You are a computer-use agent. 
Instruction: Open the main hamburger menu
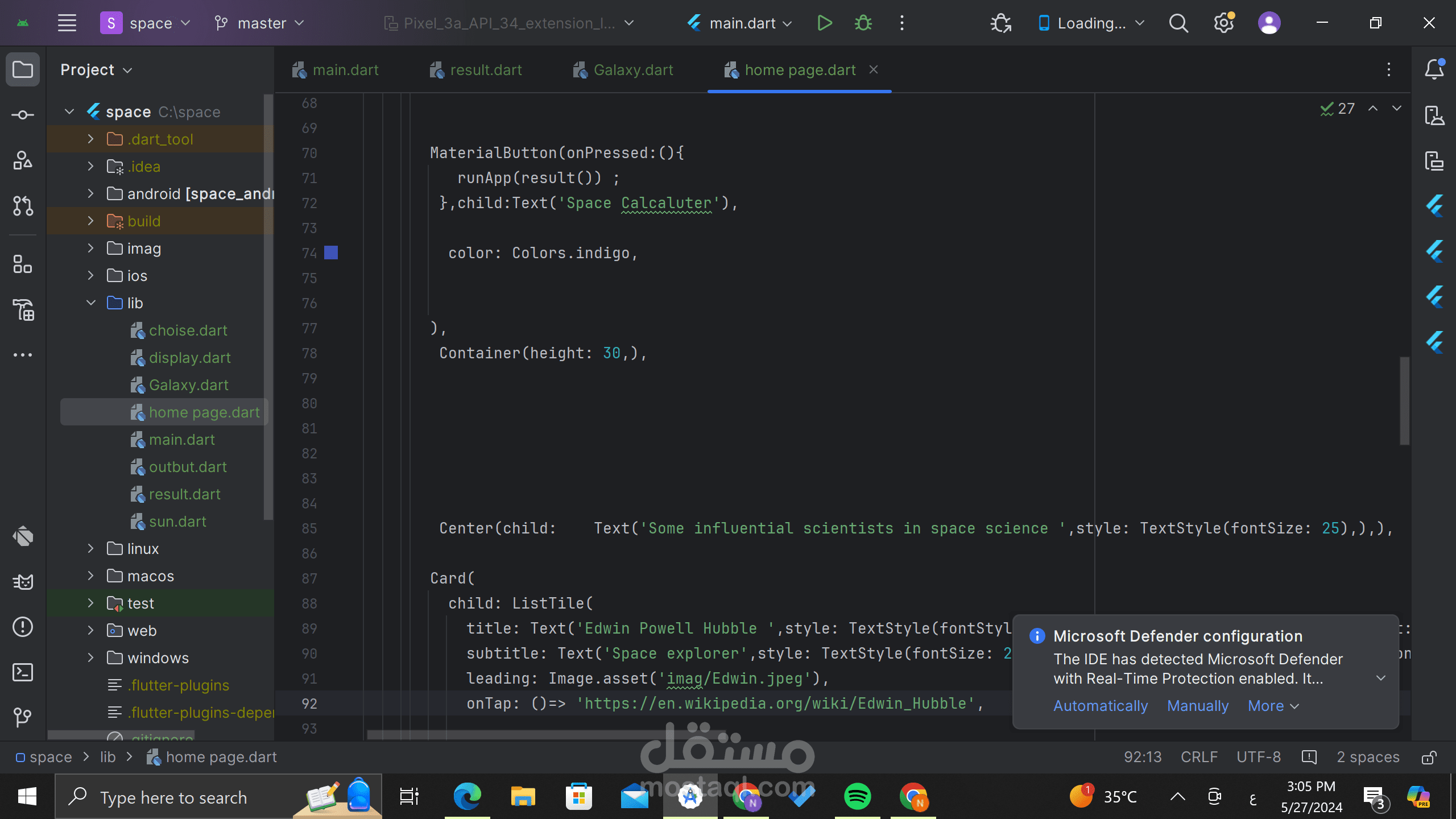tap(67, 23)
